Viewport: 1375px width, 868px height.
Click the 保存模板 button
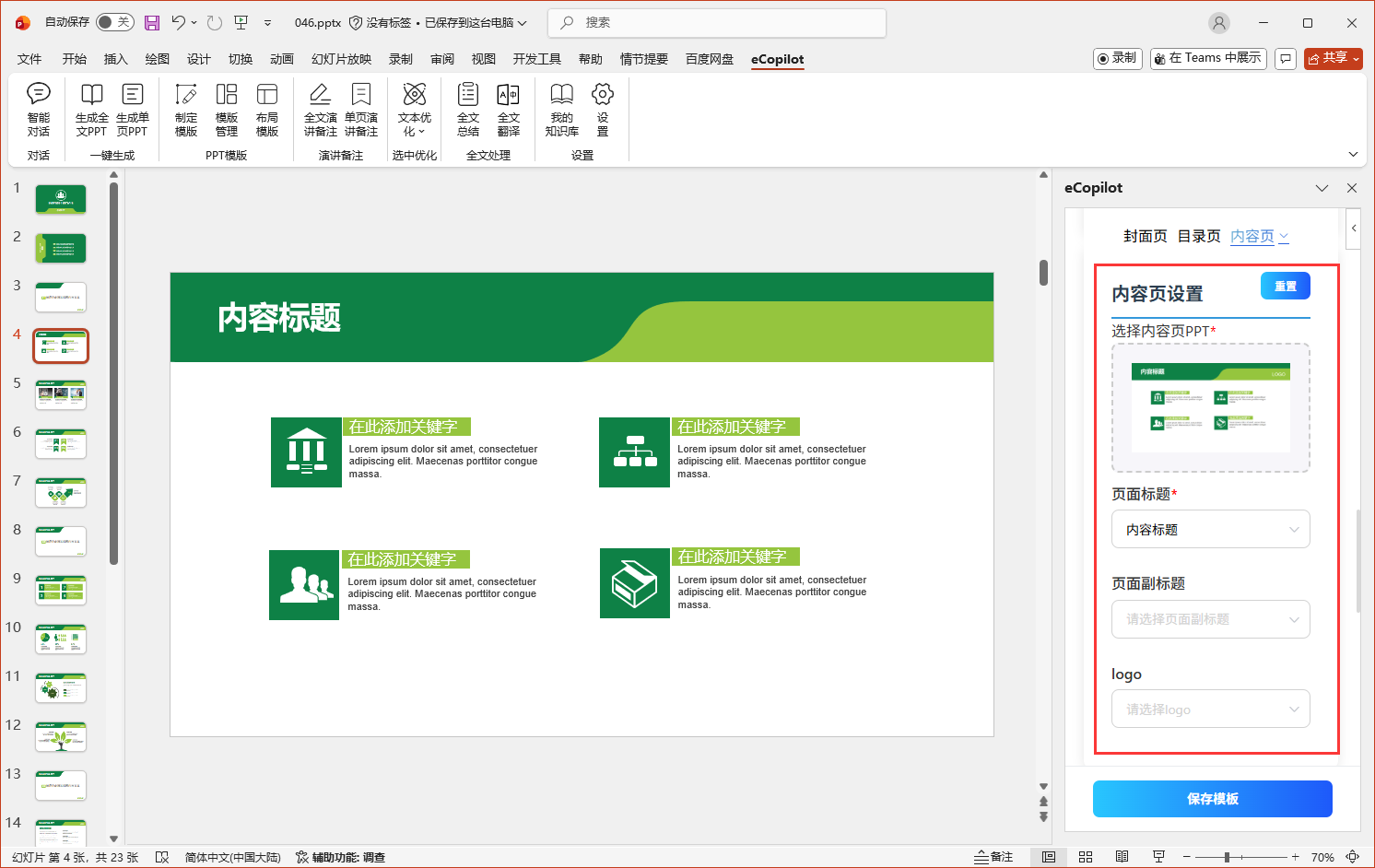pyautogui.click(x=1212, y=799)
